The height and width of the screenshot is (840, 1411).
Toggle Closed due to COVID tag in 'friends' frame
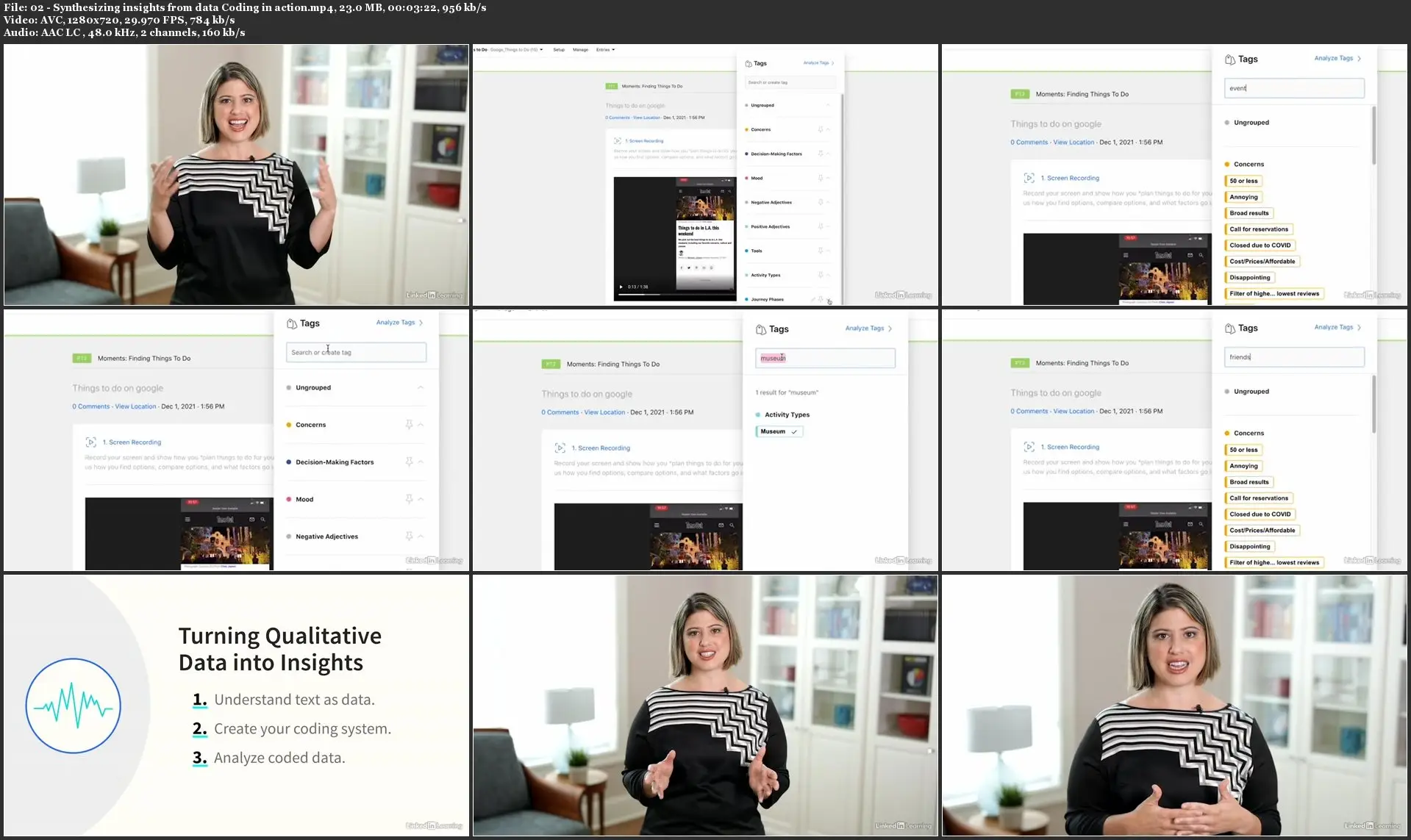point(1260,514)
